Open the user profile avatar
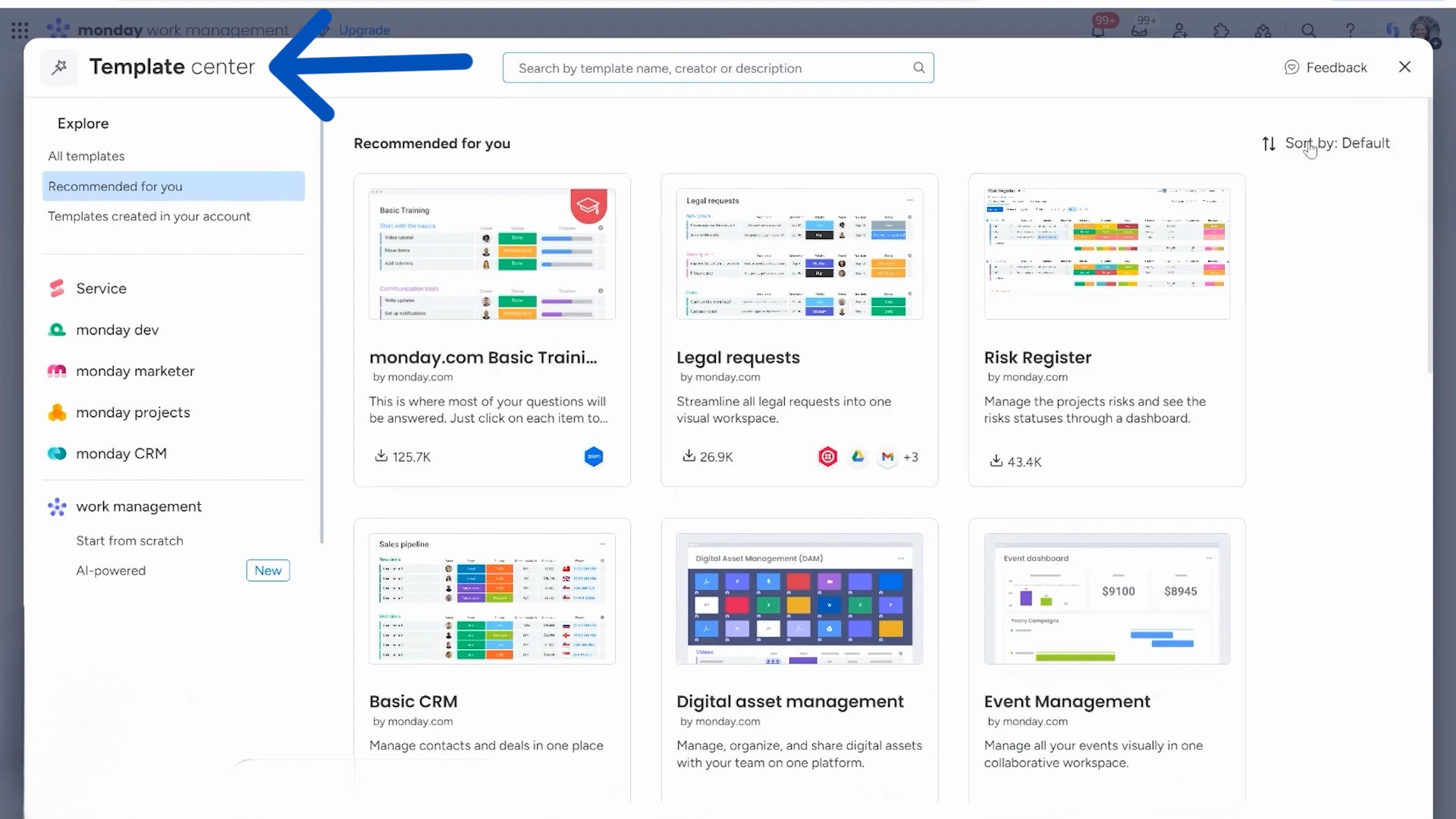The image size is (1456, 819). (1424, 30)
